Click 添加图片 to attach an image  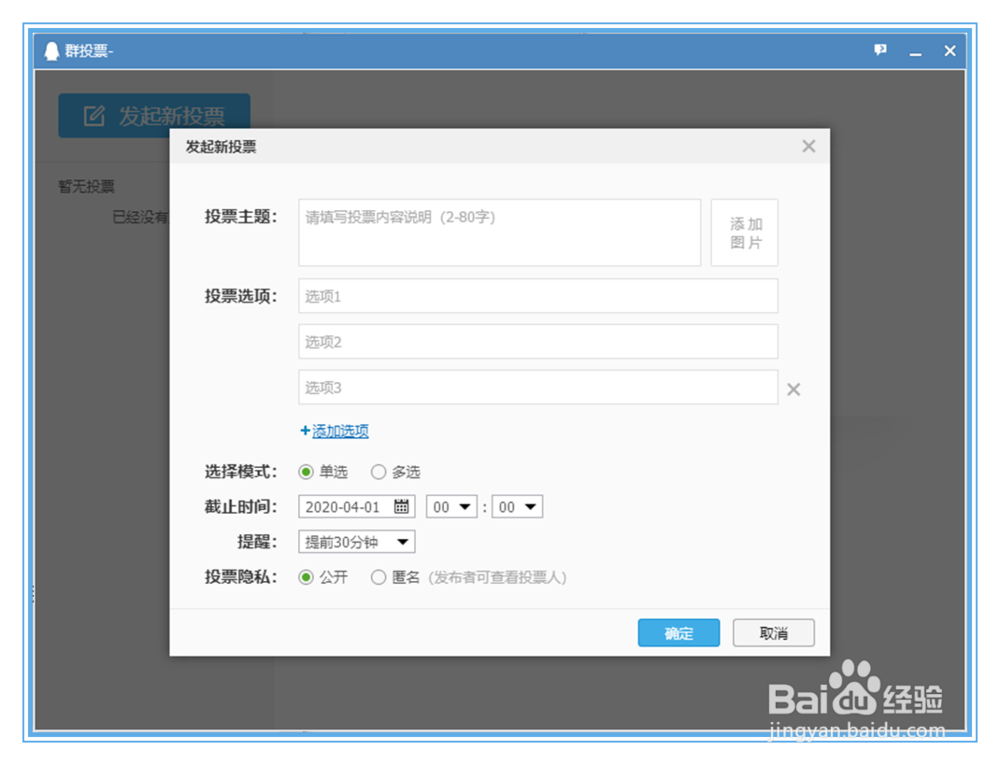[744, 231]
